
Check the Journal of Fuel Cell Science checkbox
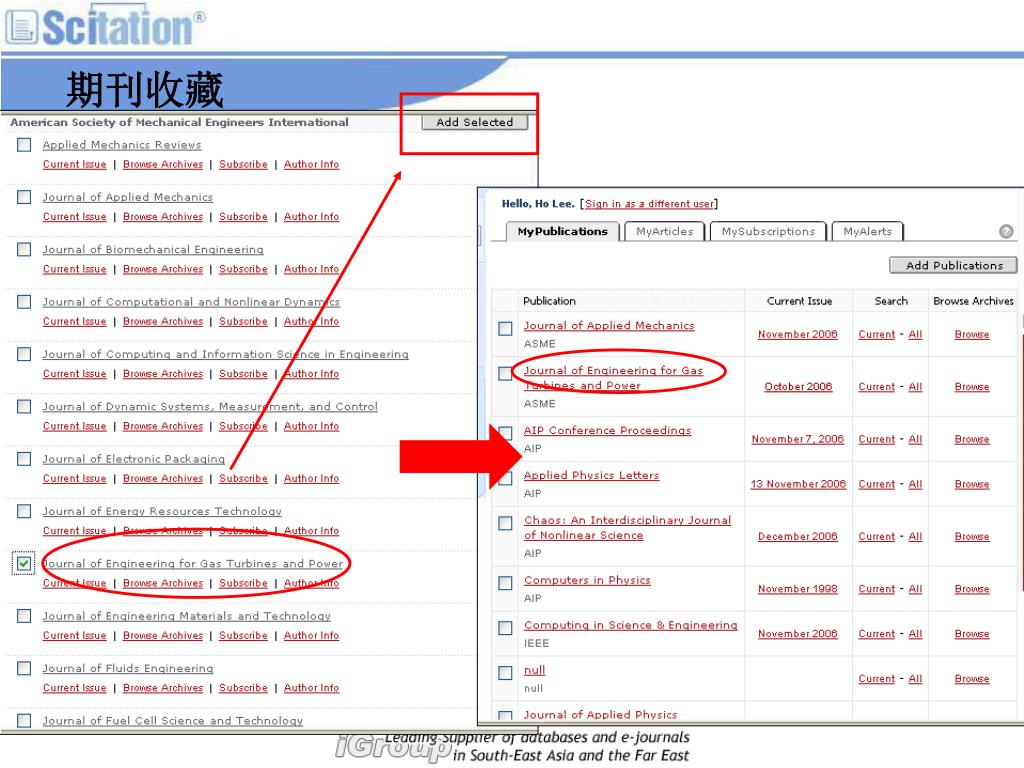(24, 720)
